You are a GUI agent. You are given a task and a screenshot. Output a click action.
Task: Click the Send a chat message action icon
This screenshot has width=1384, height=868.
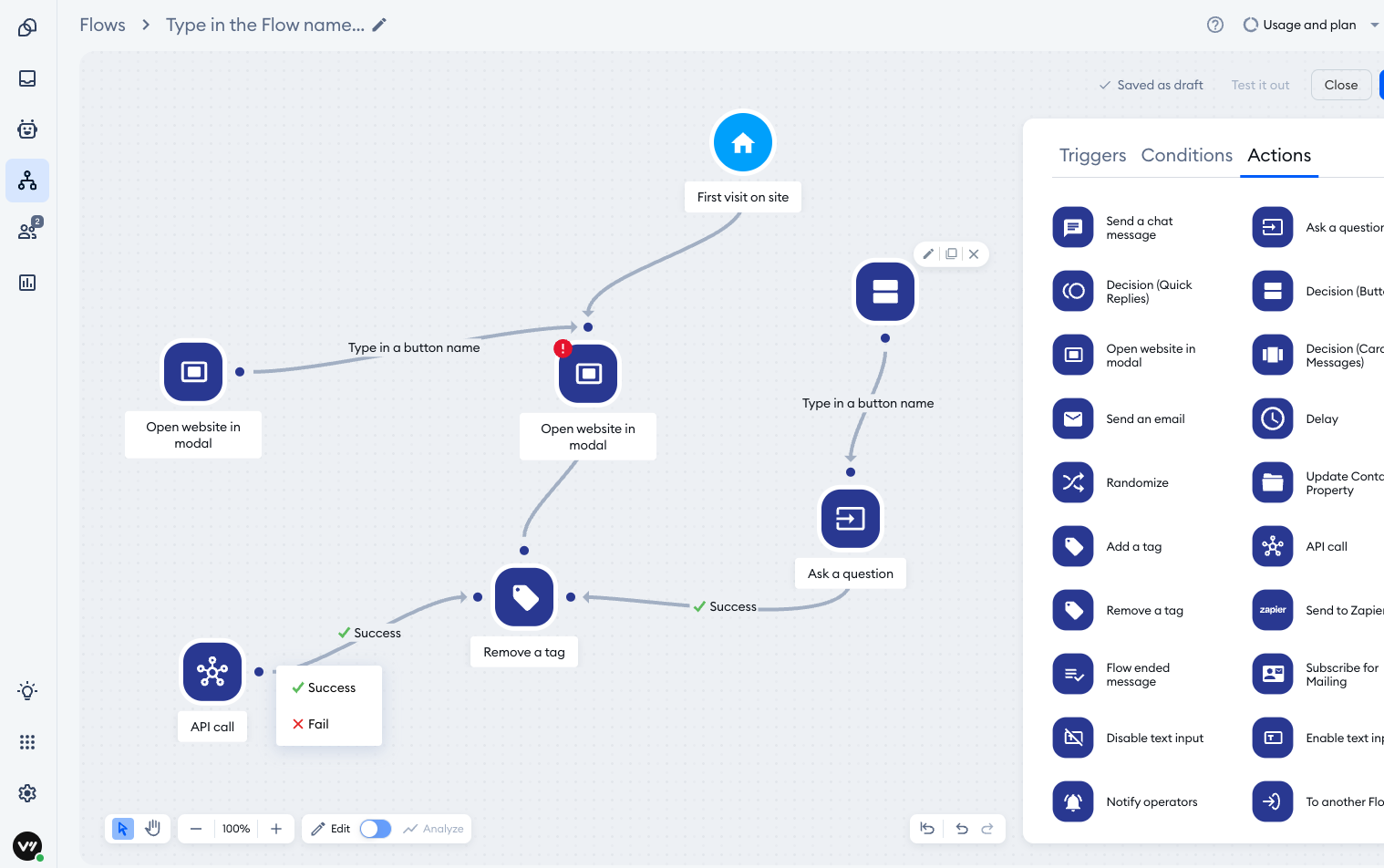pos(1073,228)
